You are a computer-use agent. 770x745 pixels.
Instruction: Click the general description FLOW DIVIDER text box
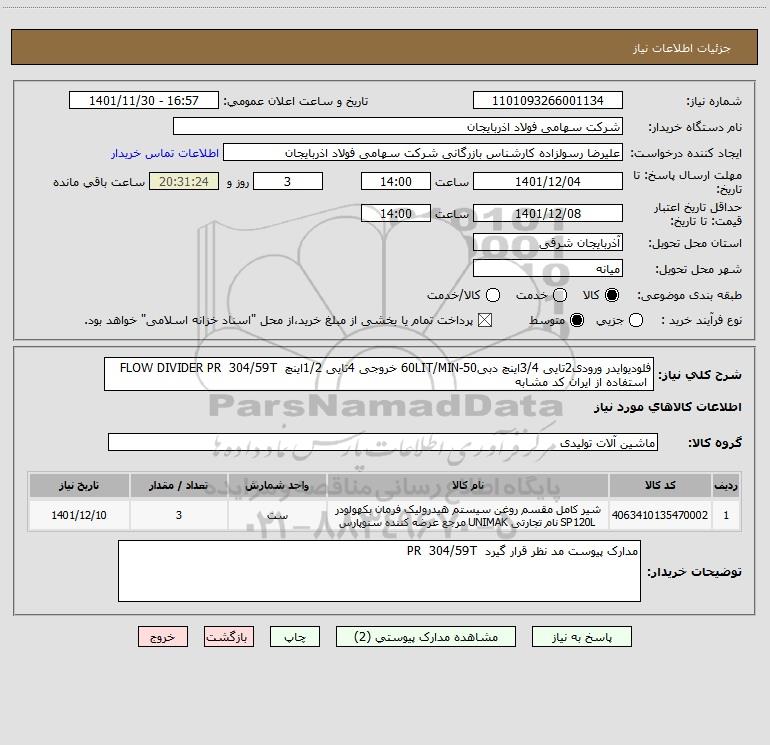tap(379, 374)
